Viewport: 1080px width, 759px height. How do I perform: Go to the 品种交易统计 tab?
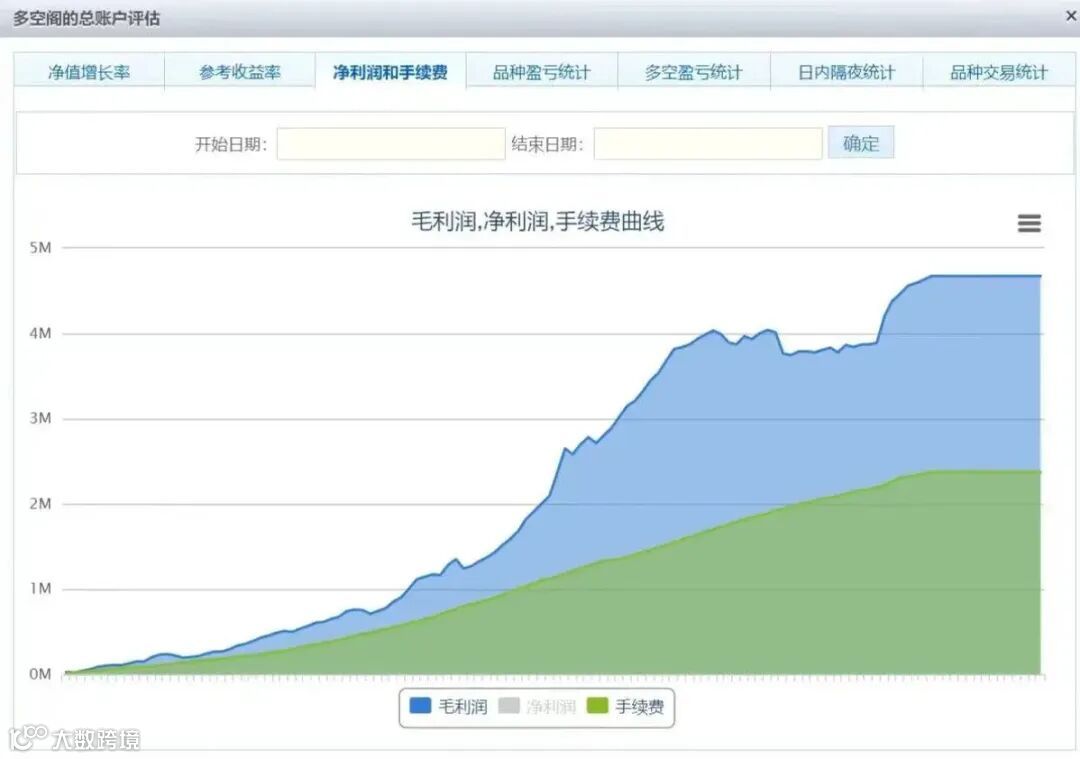click(x=999, y=72)
